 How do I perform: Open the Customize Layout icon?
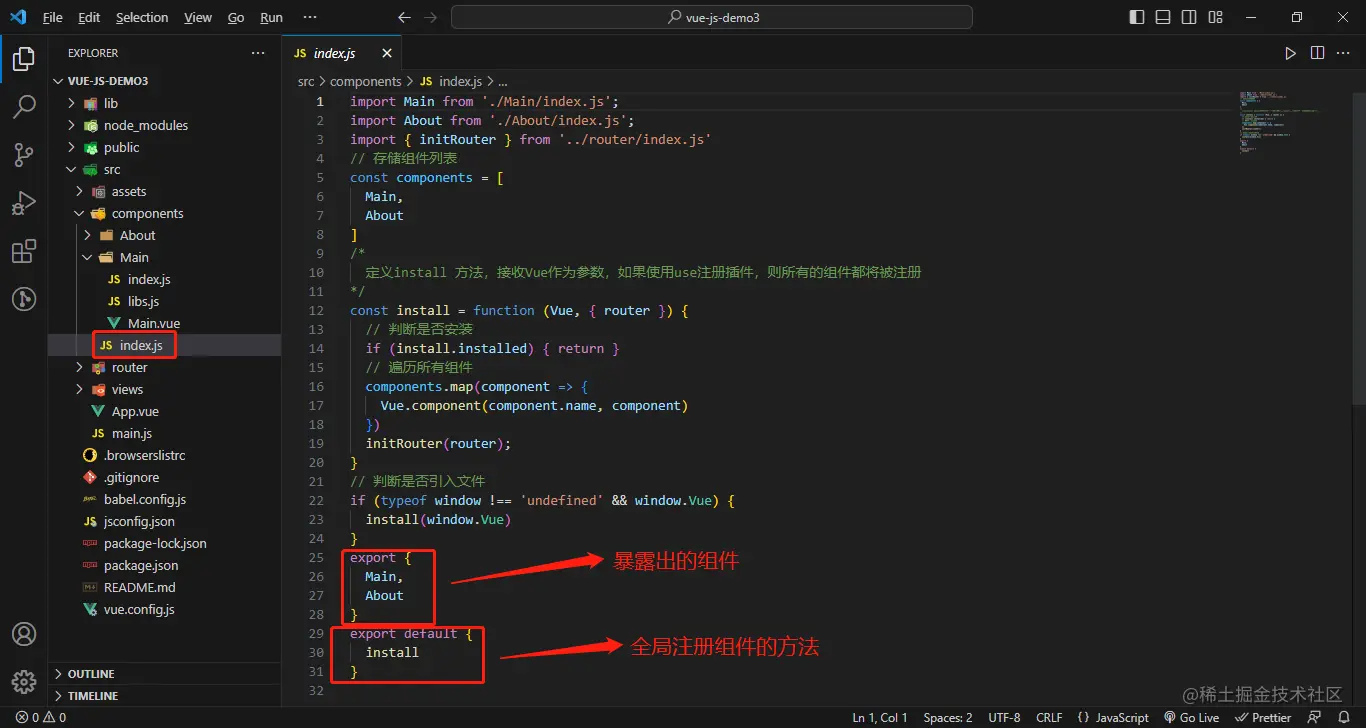[1215, 17]
